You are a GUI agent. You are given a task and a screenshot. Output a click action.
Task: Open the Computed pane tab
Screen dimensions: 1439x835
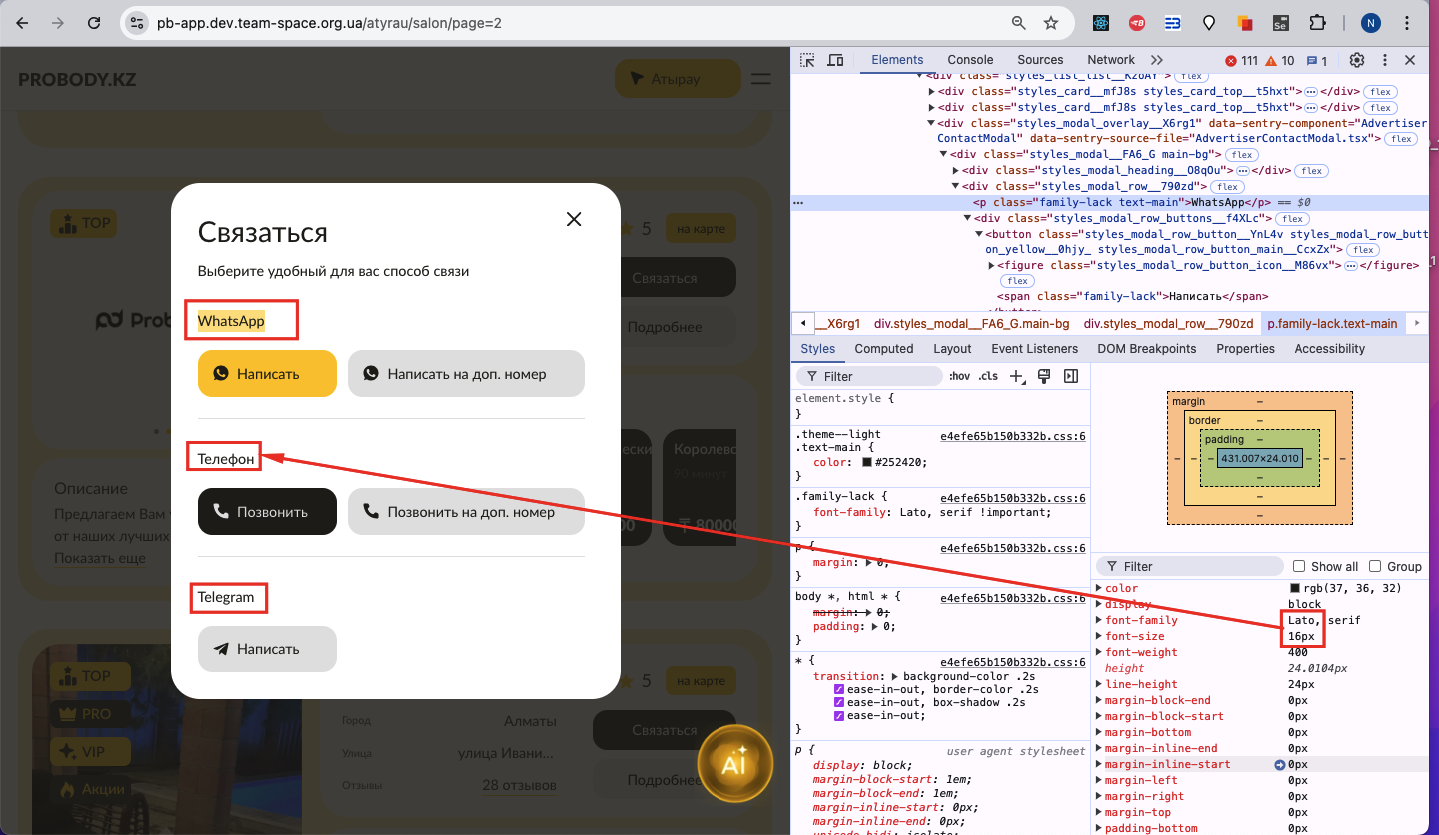click(x=884, y=349)
